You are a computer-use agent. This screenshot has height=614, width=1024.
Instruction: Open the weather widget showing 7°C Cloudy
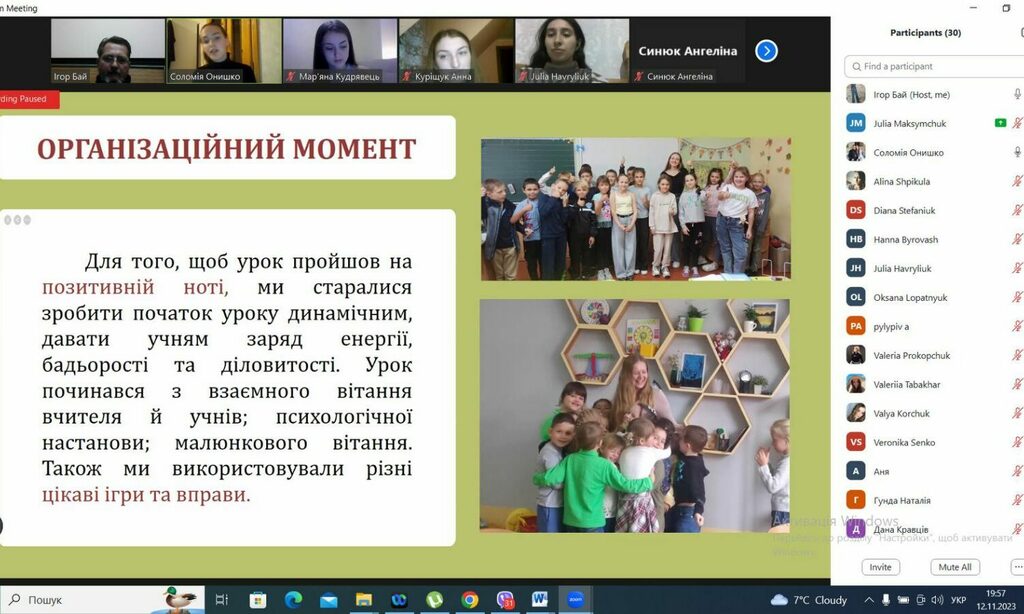(x=810, y=600)
